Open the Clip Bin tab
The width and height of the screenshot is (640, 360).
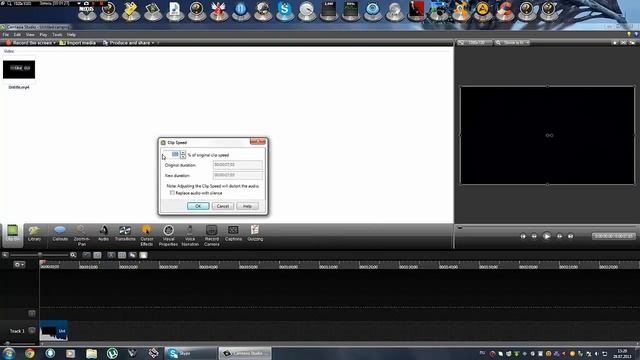(13, 235)
